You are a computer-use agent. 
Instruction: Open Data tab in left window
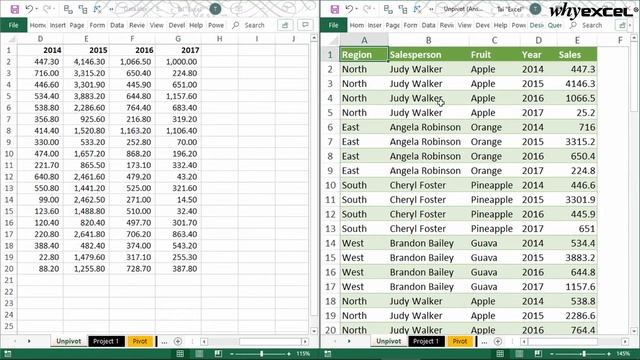(117, 25)
